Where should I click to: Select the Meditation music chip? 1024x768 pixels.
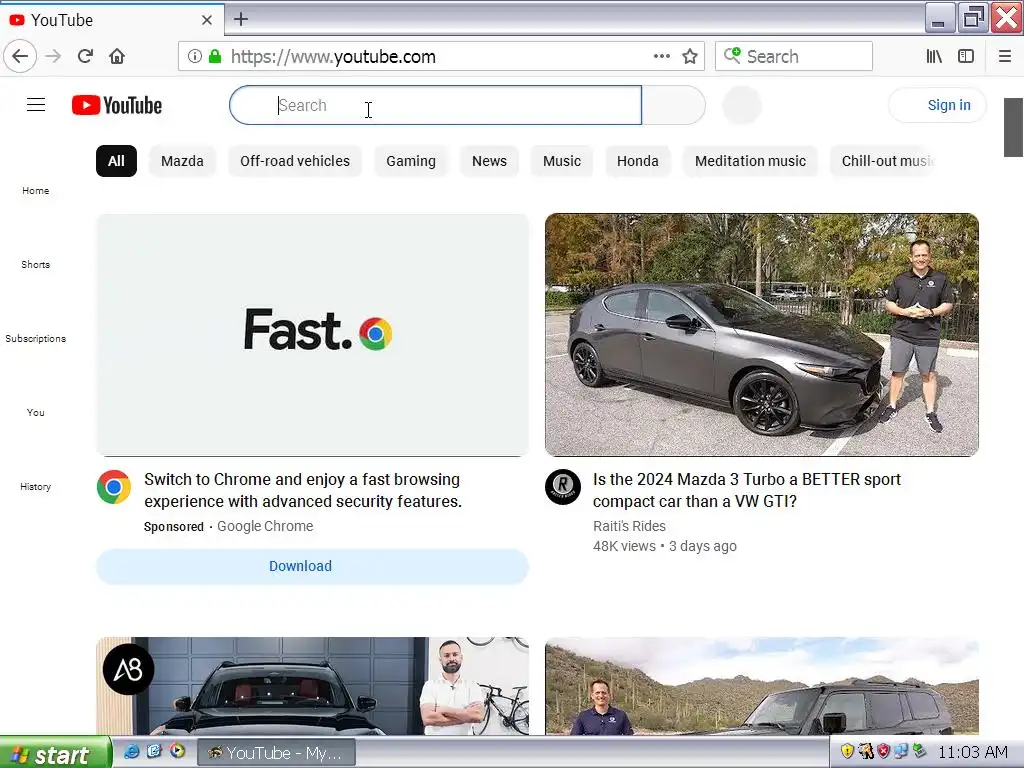point(750,161)
